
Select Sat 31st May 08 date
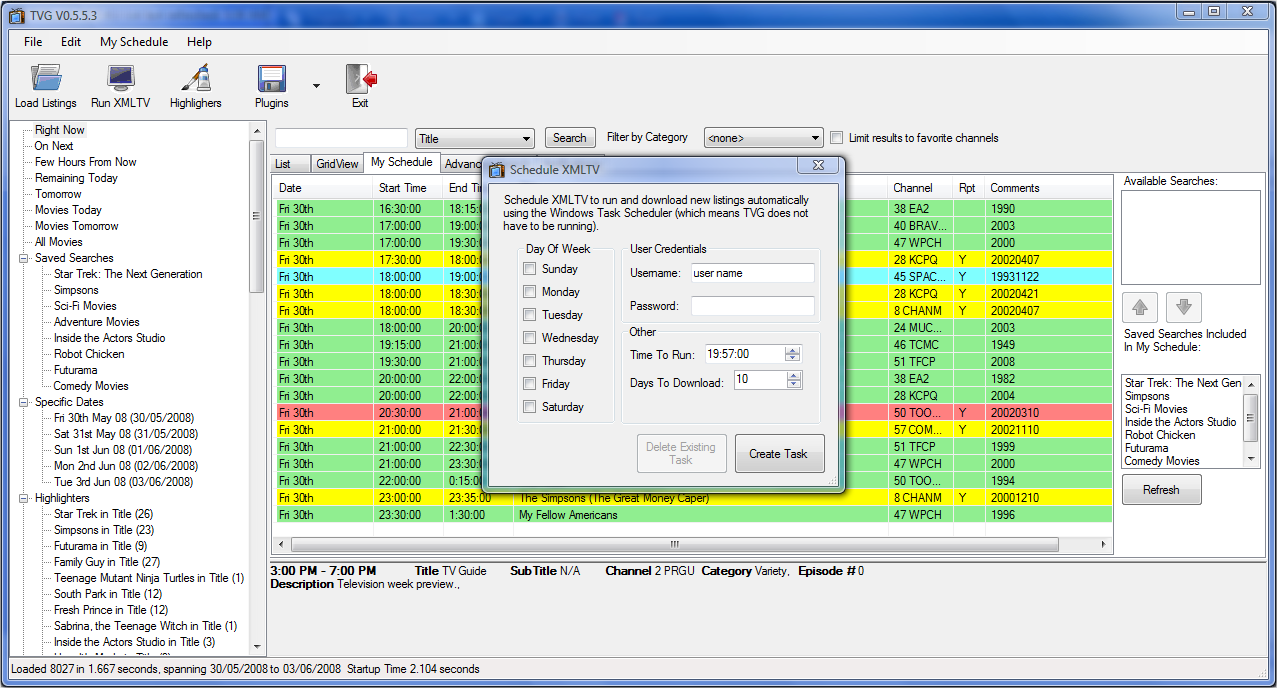(x=126, y=434)
